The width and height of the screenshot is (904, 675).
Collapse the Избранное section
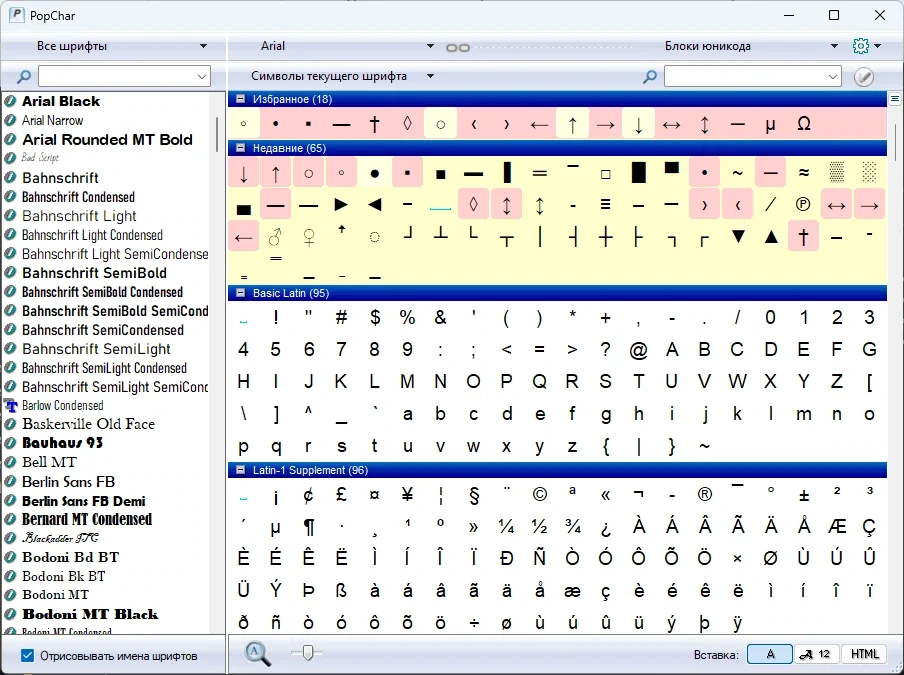coord(241,99)
